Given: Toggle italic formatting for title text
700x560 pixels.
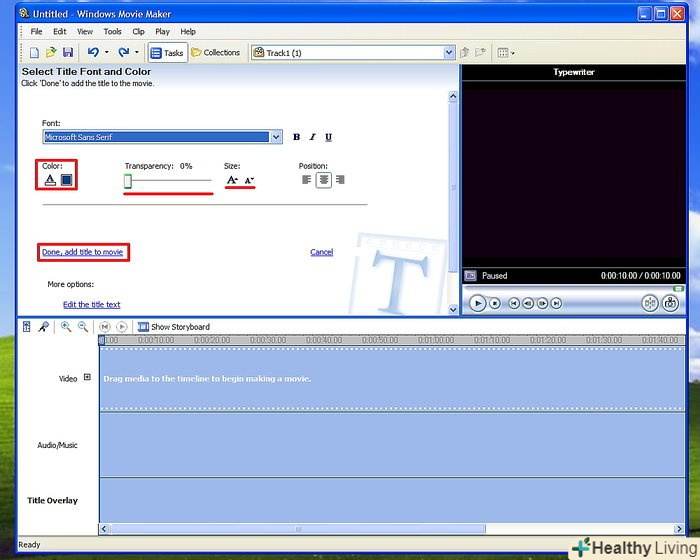Looking at the screenshot, I should click(312, 137).
